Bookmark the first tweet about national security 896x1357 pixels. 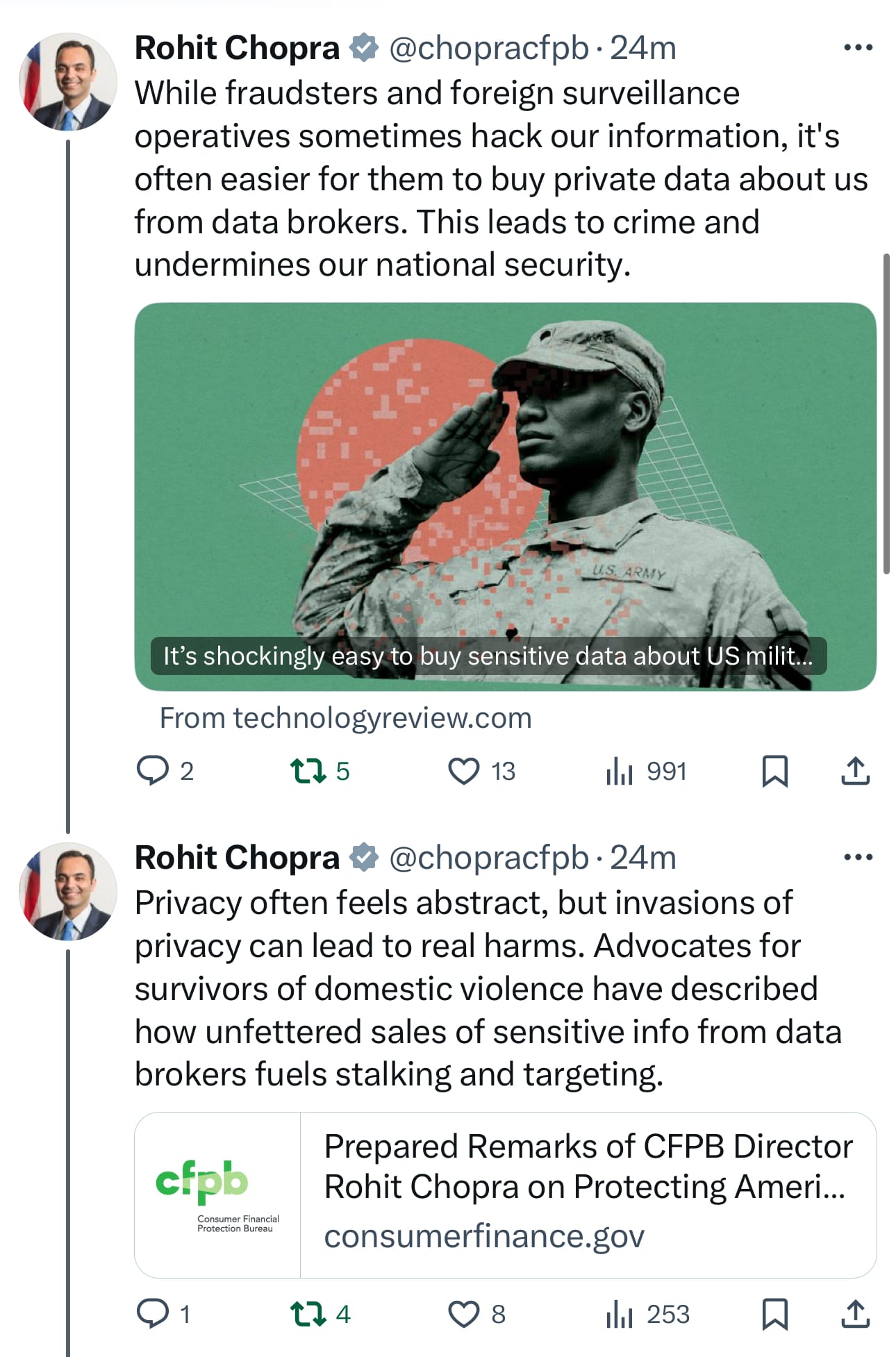pos(774,771)
